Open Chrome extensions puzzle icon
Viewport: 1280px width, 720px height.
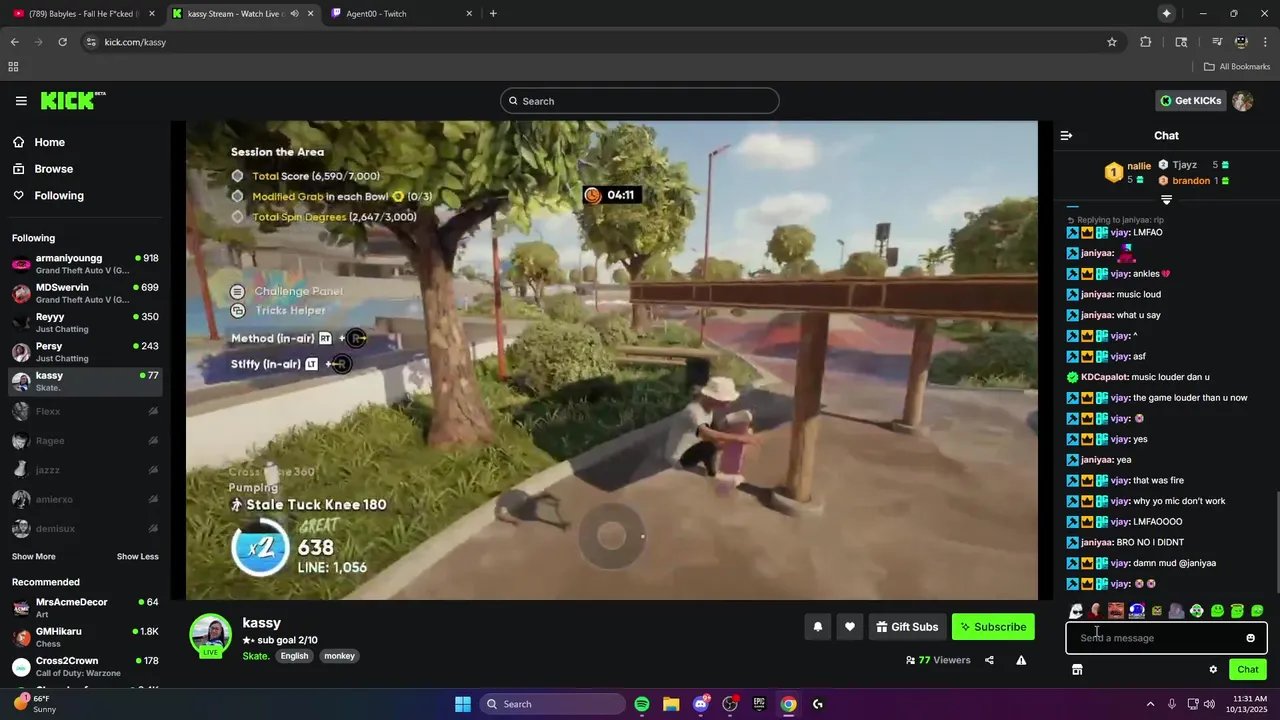[1146, 42]
